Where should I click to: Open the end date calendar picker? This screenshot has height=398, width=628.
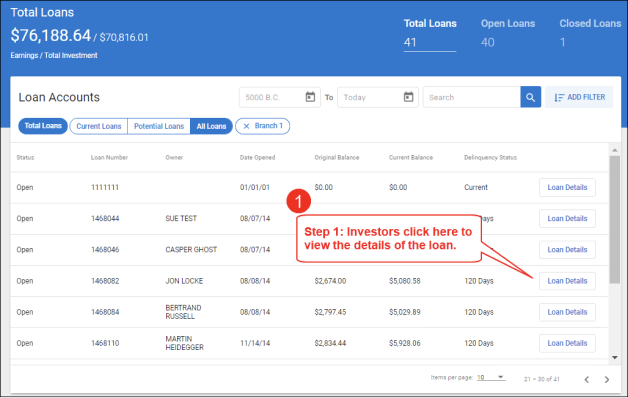pos(408,97)
